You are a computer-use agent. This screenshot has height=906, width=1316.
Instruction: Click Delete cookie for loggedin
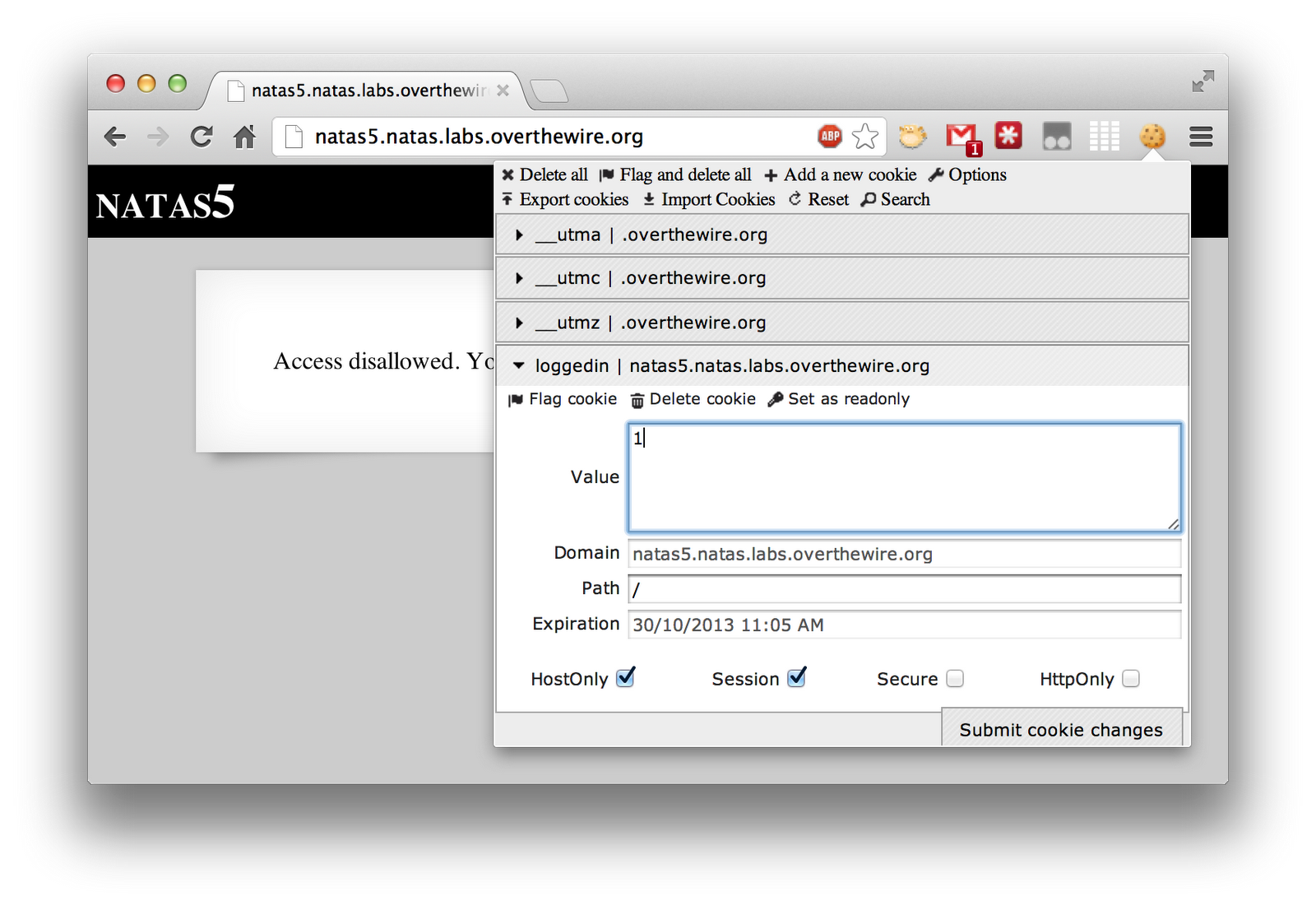[x=693, y=400]
